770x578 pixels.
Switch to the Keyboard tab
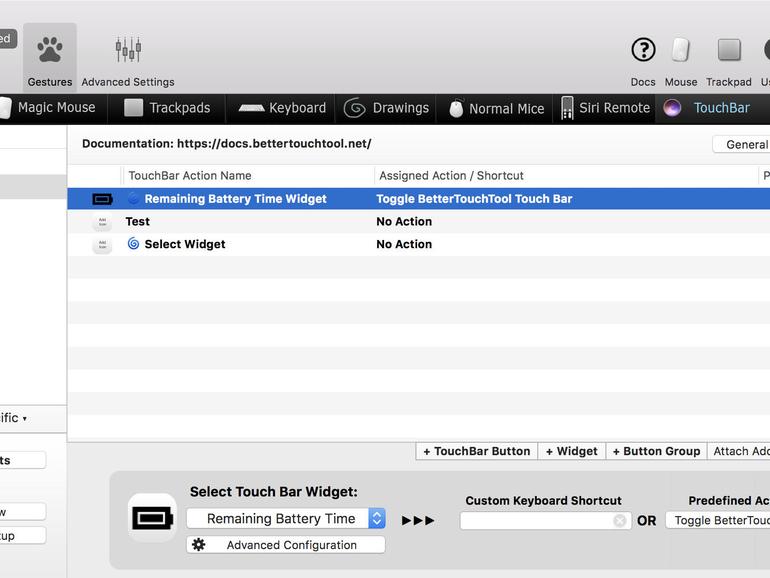click(282, 108)
